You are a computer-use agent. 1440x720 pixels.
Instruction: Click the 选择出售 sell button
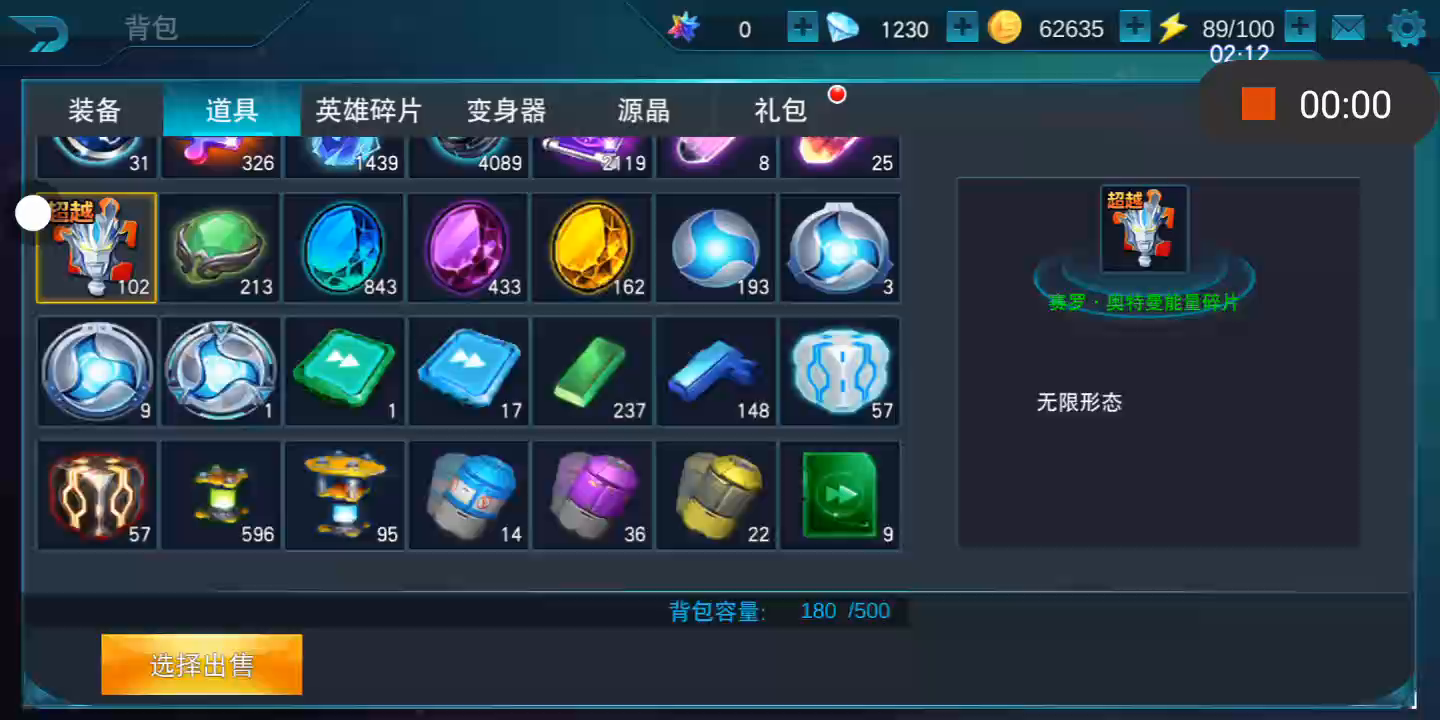click(x=202, y=665)
